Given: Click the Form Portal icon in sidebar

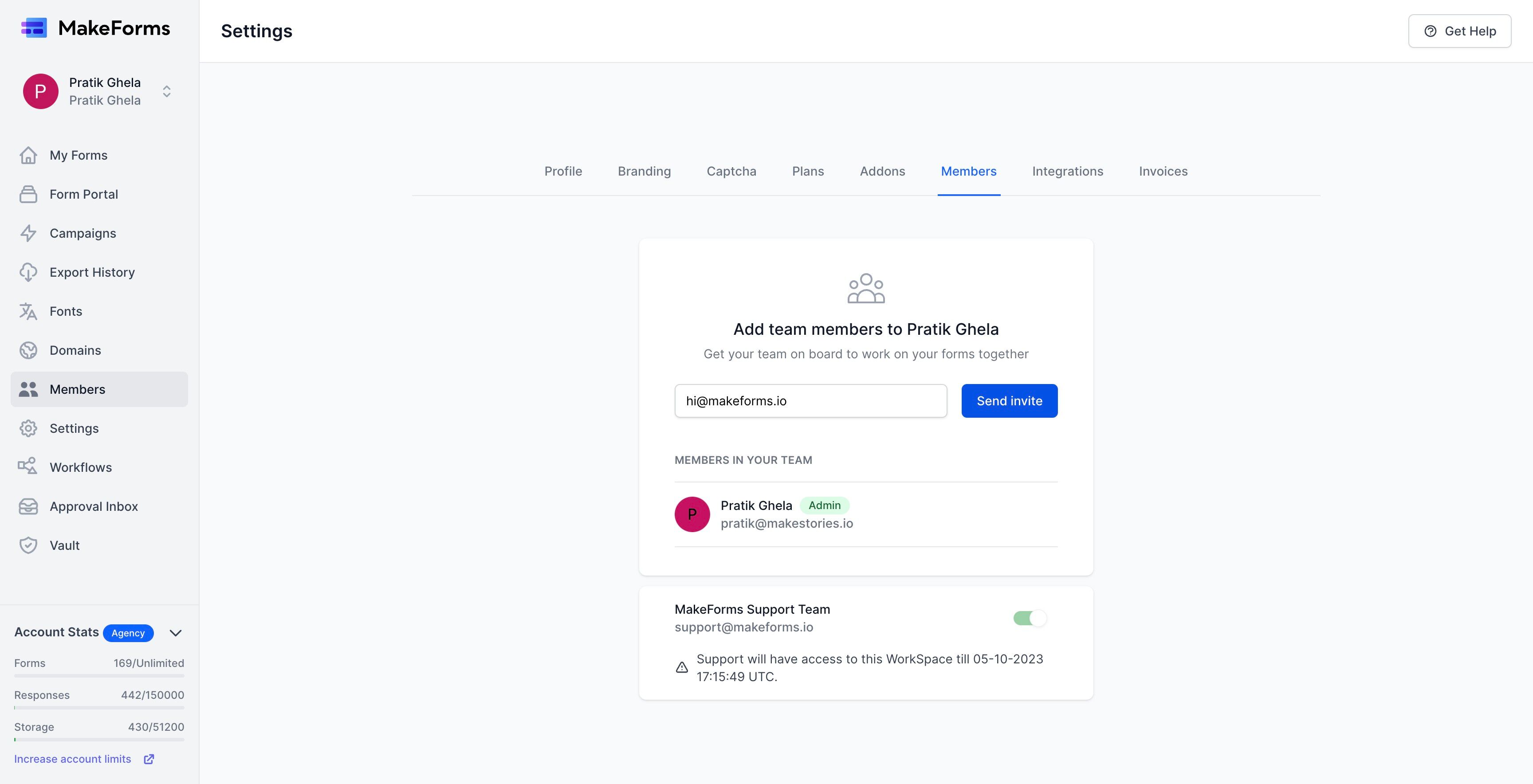Looking at the screenshot, I should (28, 195).
